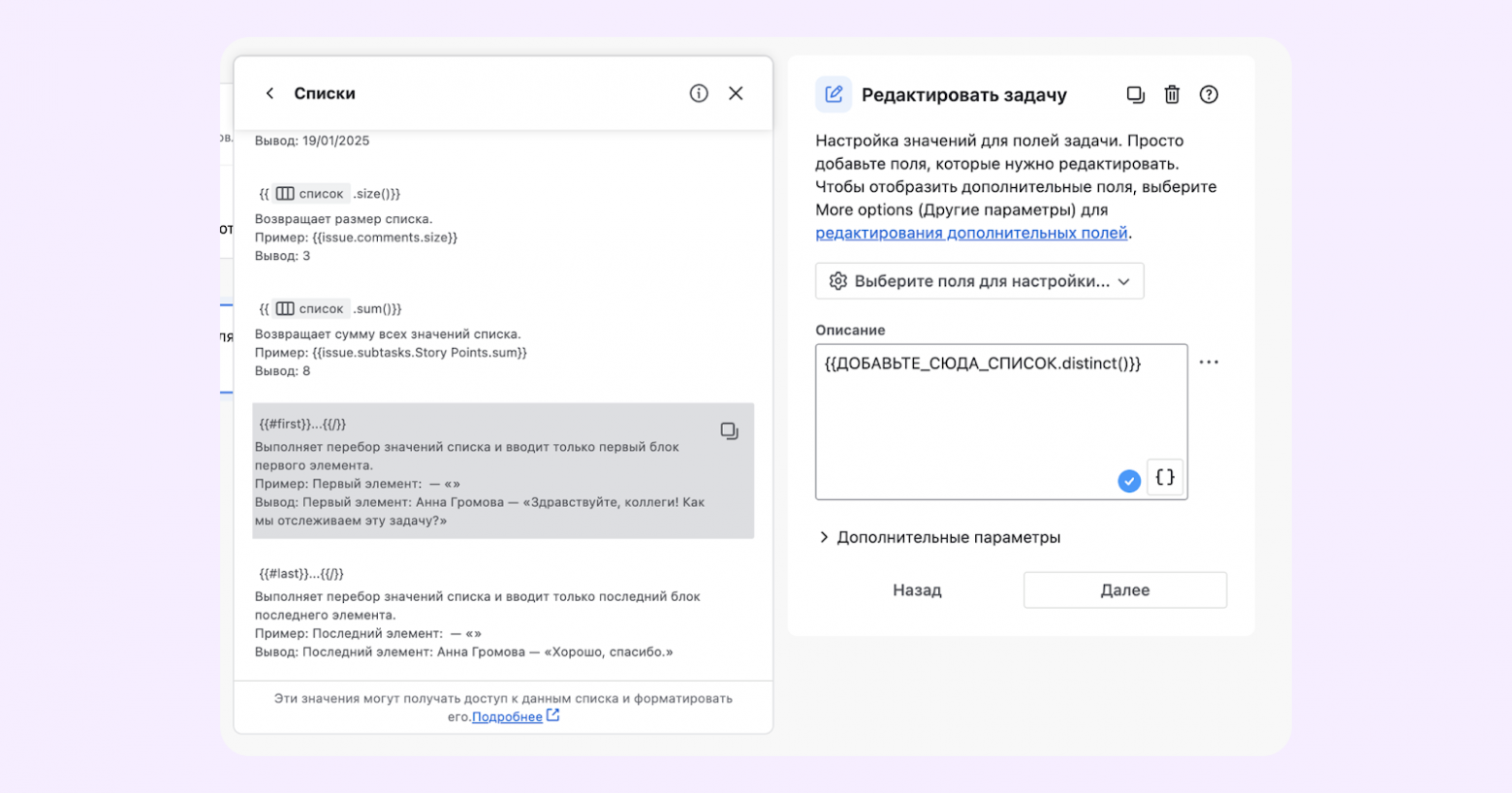This screenshot has height=793, width=1512.
Task: Go back using the chevron in Списки header
Action: (x=270, y=93)
